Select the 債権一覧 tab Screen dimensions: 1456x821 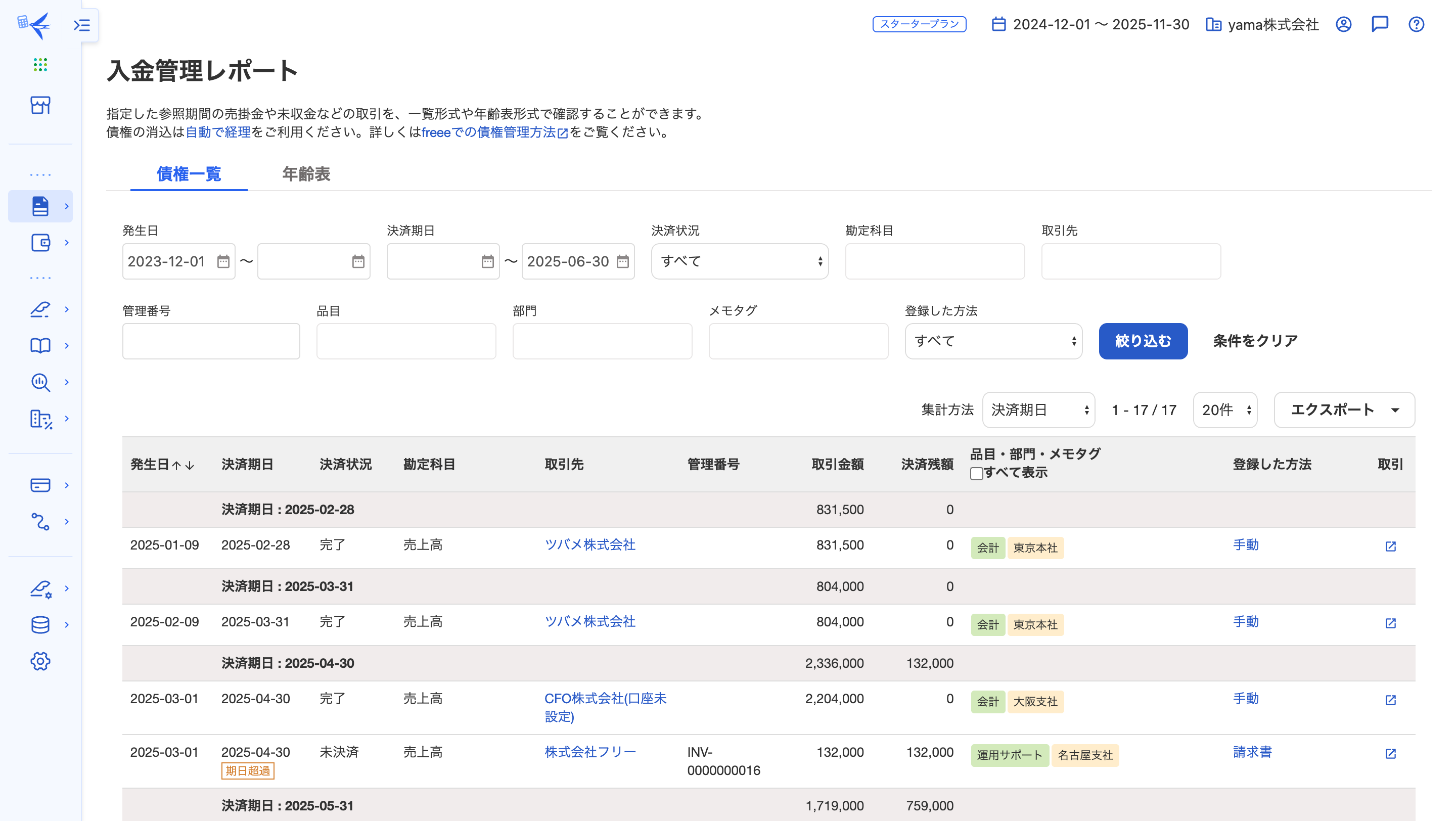point(189,174)
